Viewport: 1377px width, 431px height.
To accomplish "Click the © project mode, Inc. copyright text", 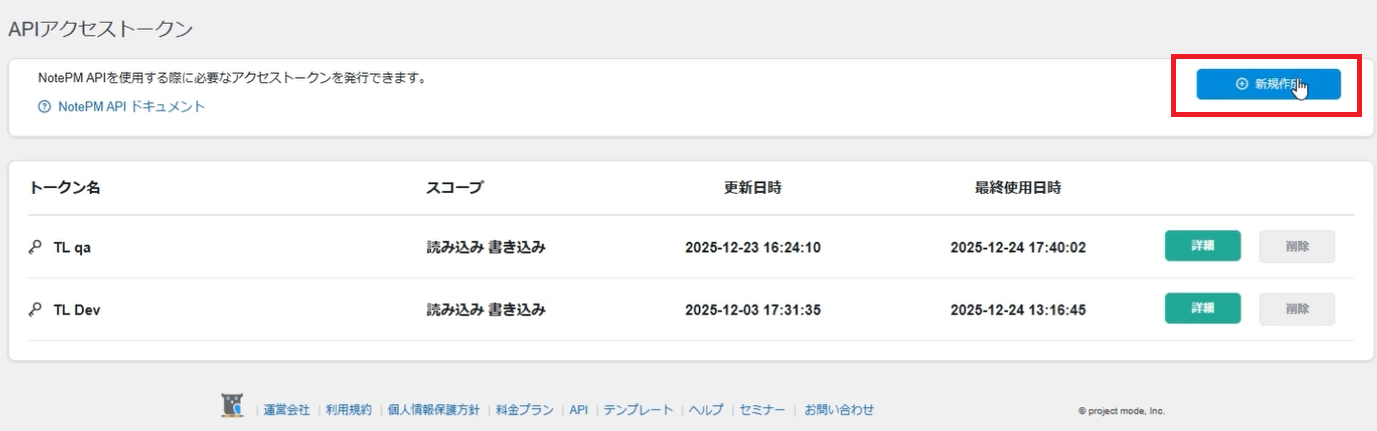I will pyautogui.click(x=1121, y=411).
